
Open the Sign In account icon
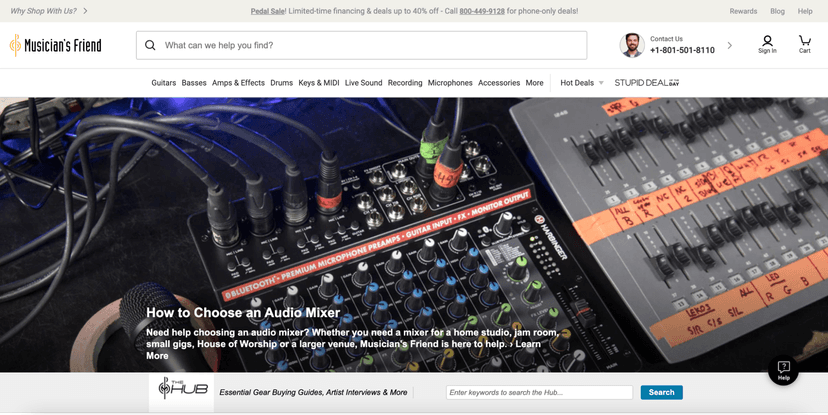(x=767, y=44)
